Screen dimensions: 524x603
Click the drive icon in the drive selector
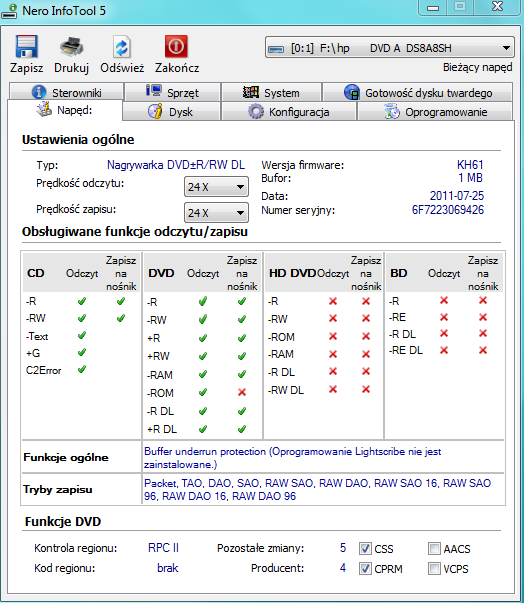pyautogui.click(x=276, y=49)
